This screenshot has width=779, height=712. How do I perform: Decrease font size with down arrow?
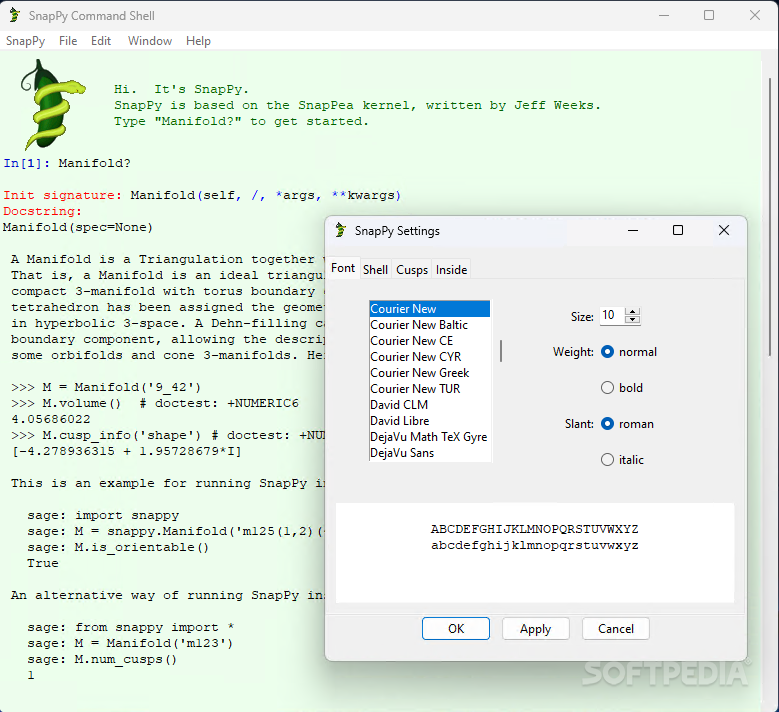click(x=632, y=319)
